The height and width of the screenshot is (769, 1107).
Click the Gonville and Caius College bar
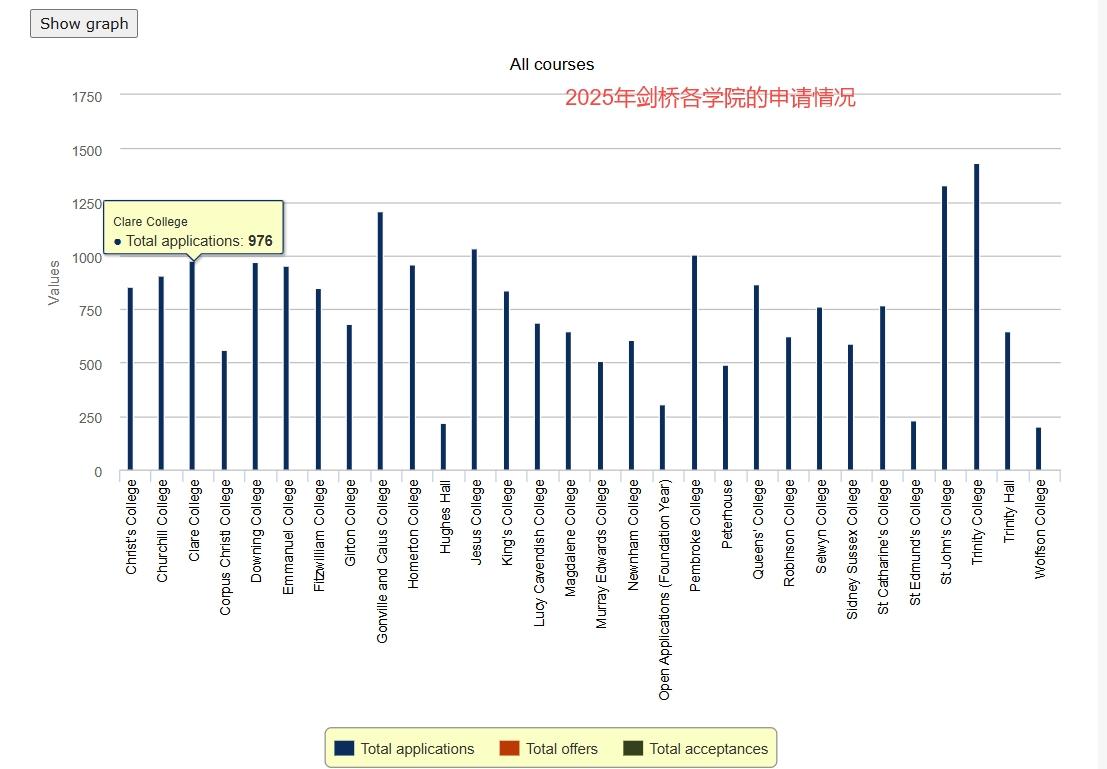pyautogui.click(x=381, y=341)
